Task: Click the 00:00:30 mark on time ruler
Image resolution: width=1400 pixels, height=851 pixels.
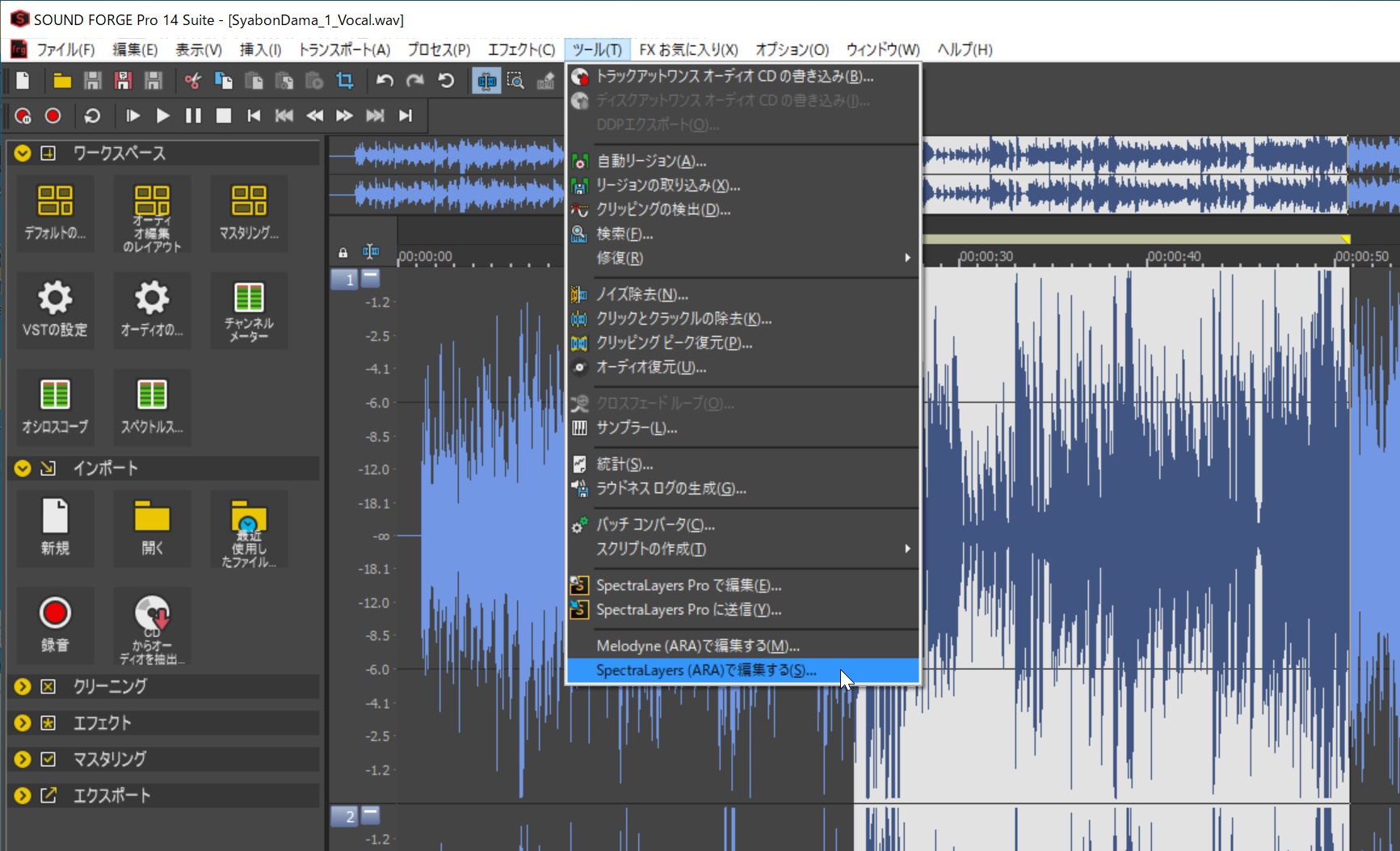Action: pos(986,256)
